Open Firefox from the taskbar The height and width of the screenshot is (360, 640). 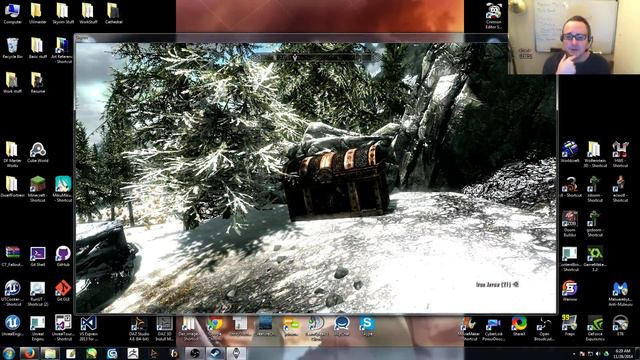point(29,353)
